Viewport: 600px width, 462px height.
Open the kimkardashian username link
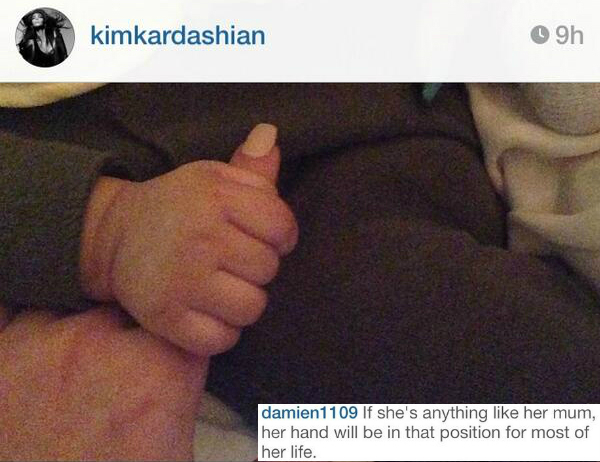(178, 36)
